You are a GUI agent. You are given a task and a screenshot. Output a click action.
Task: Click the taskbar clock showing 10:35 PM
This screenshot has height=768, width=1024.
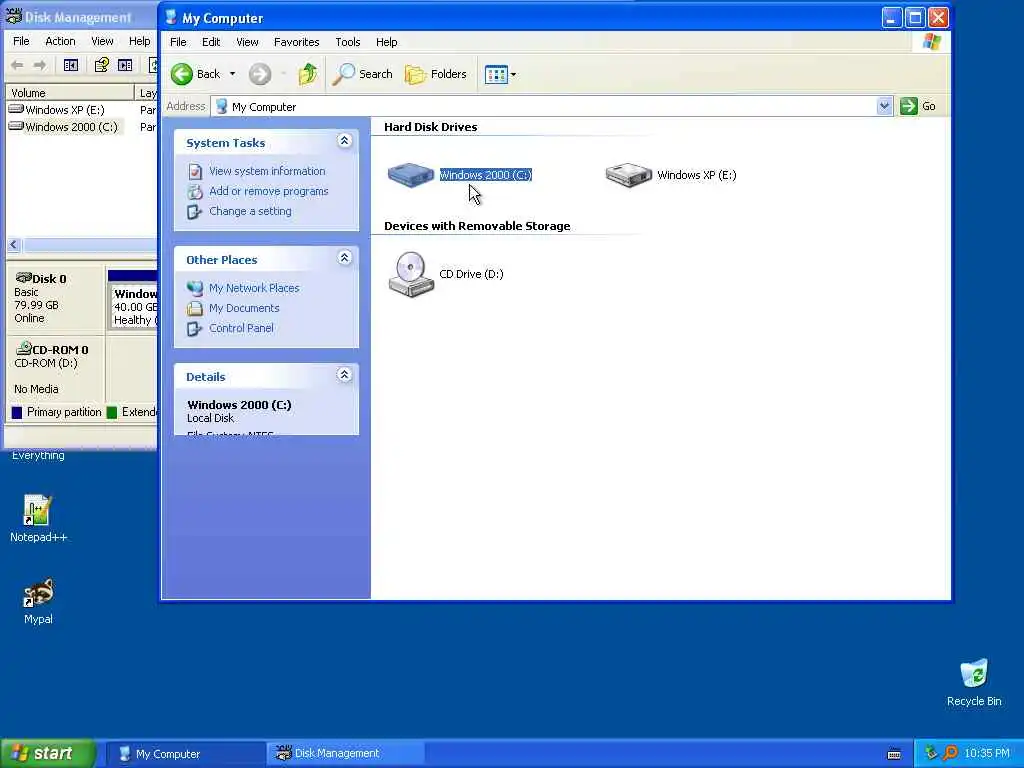(987, 754)
